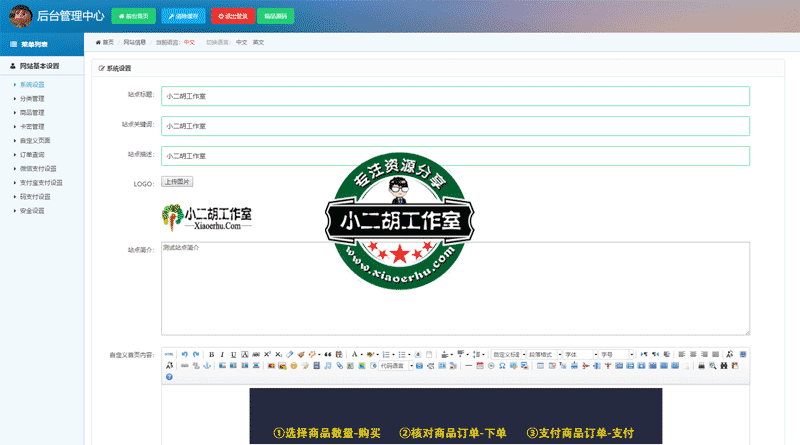Click the 上传图片 upload button

click(x=177, y=182)
